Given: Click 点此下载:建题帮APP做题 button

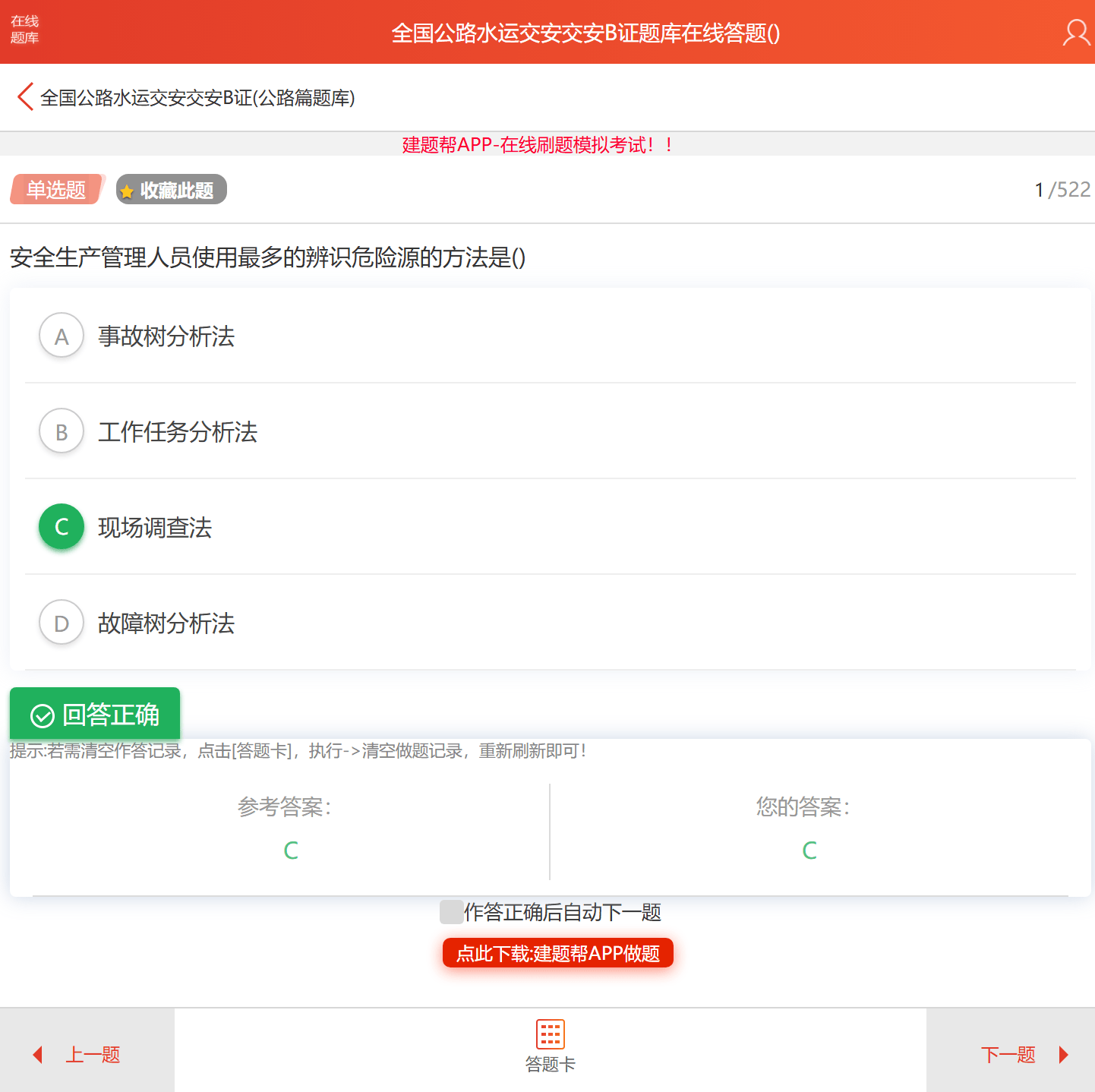Looking at the screenshot, I should pyautogui.click(x=557, y=953).
